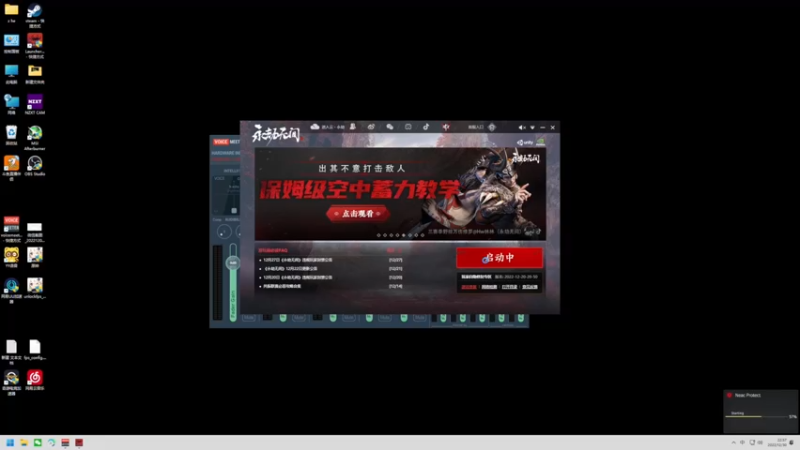Click the 点击观看 banner button
Viewport: 800px width, 450px height.
[357, 213]
